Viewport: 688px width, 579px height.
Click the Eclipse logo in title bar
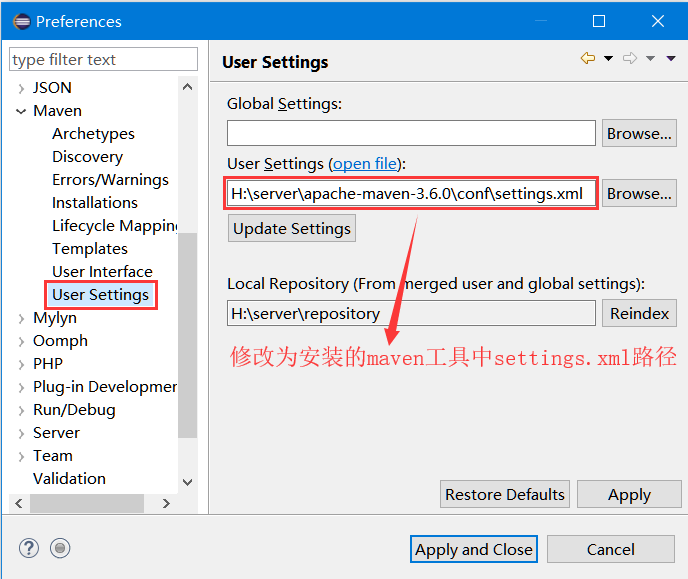click(22, 21)
